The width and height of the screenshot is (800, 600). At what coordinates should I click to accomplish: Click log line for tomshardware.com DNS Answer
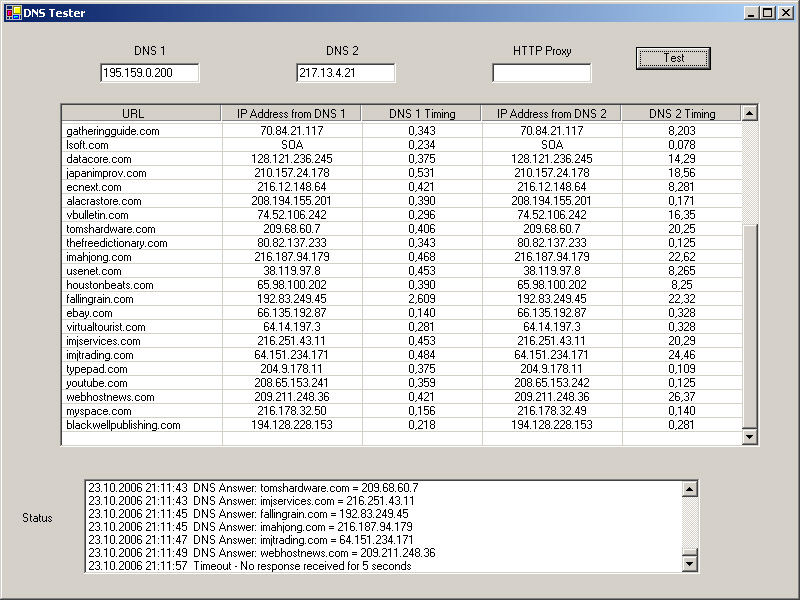click(253, 488)
